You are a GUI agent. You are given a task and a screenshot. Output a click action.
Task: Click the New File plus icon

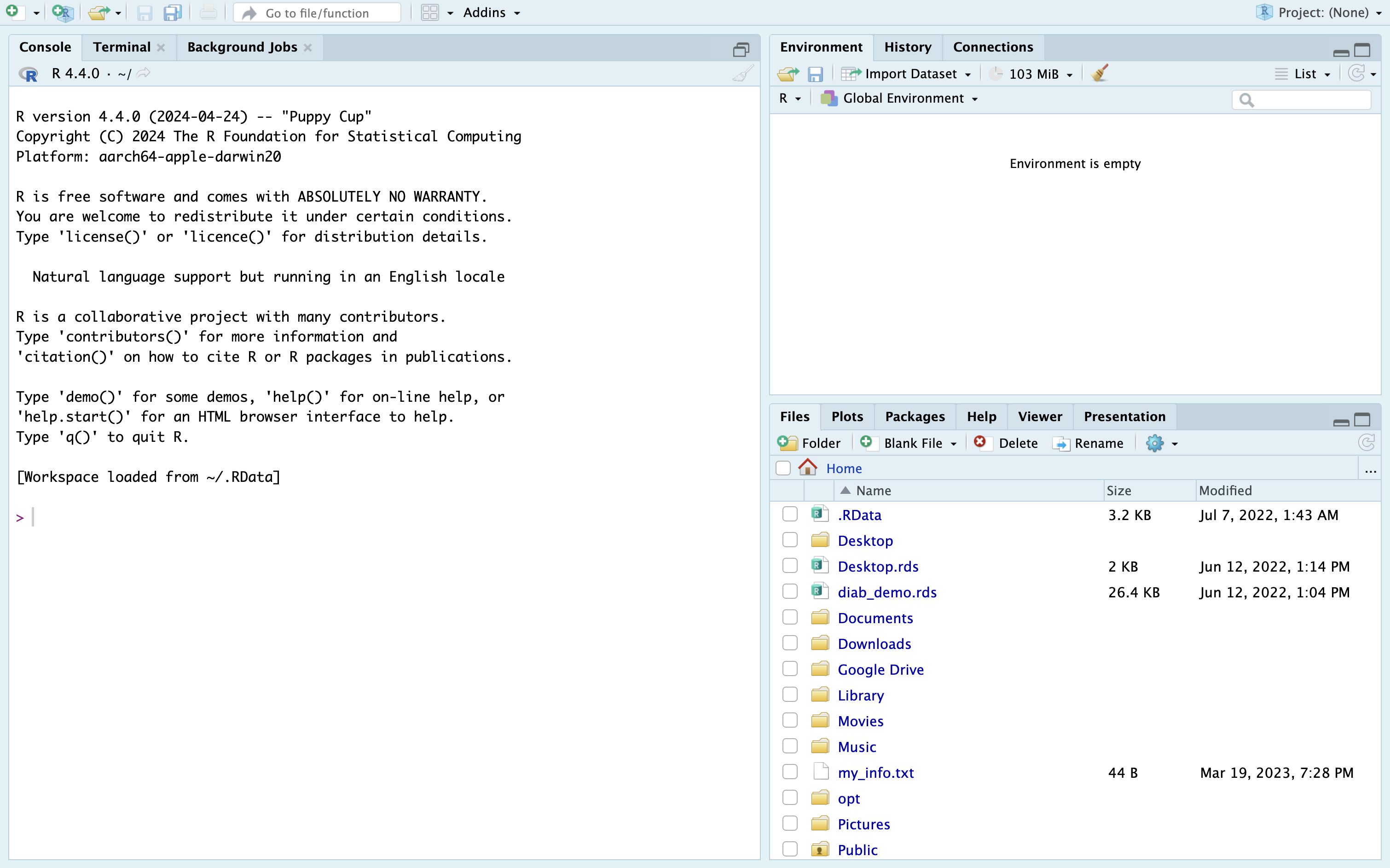click(14, 12)
